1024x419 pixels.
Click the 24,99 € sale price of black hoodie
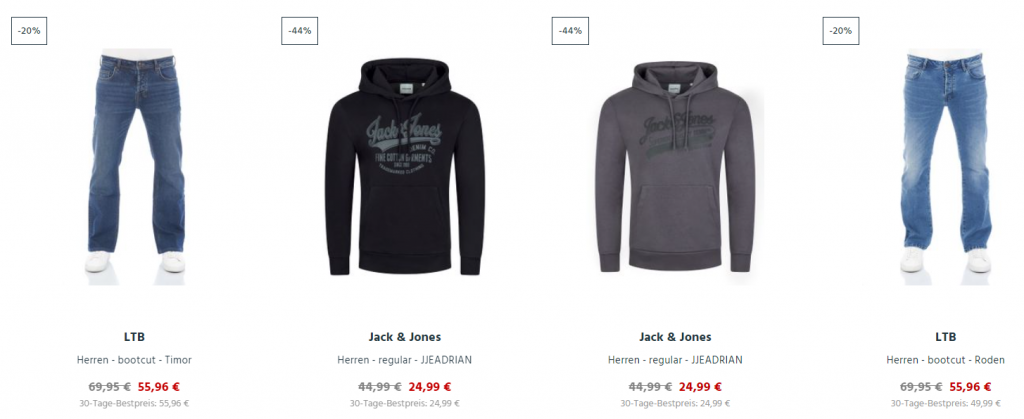430,386
